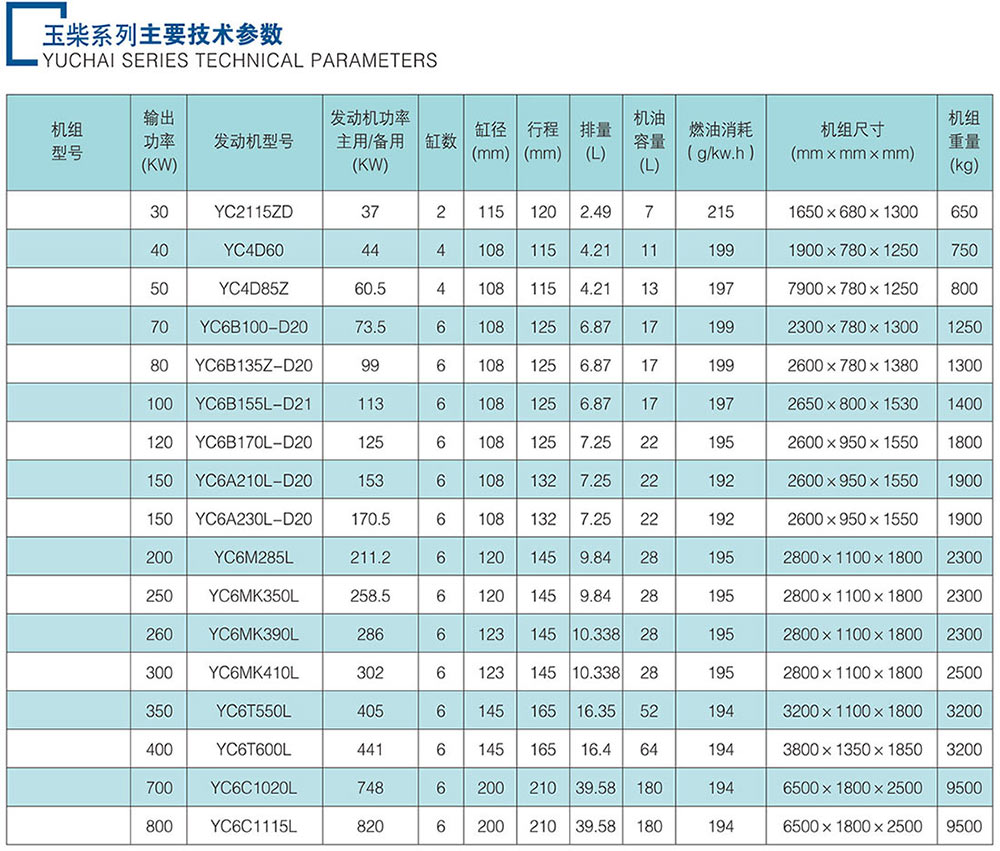Select output power "700" in YC6C1020L row
This screenshot has width=1000, height=851.
pyautogui.click(x=159, y=788)
